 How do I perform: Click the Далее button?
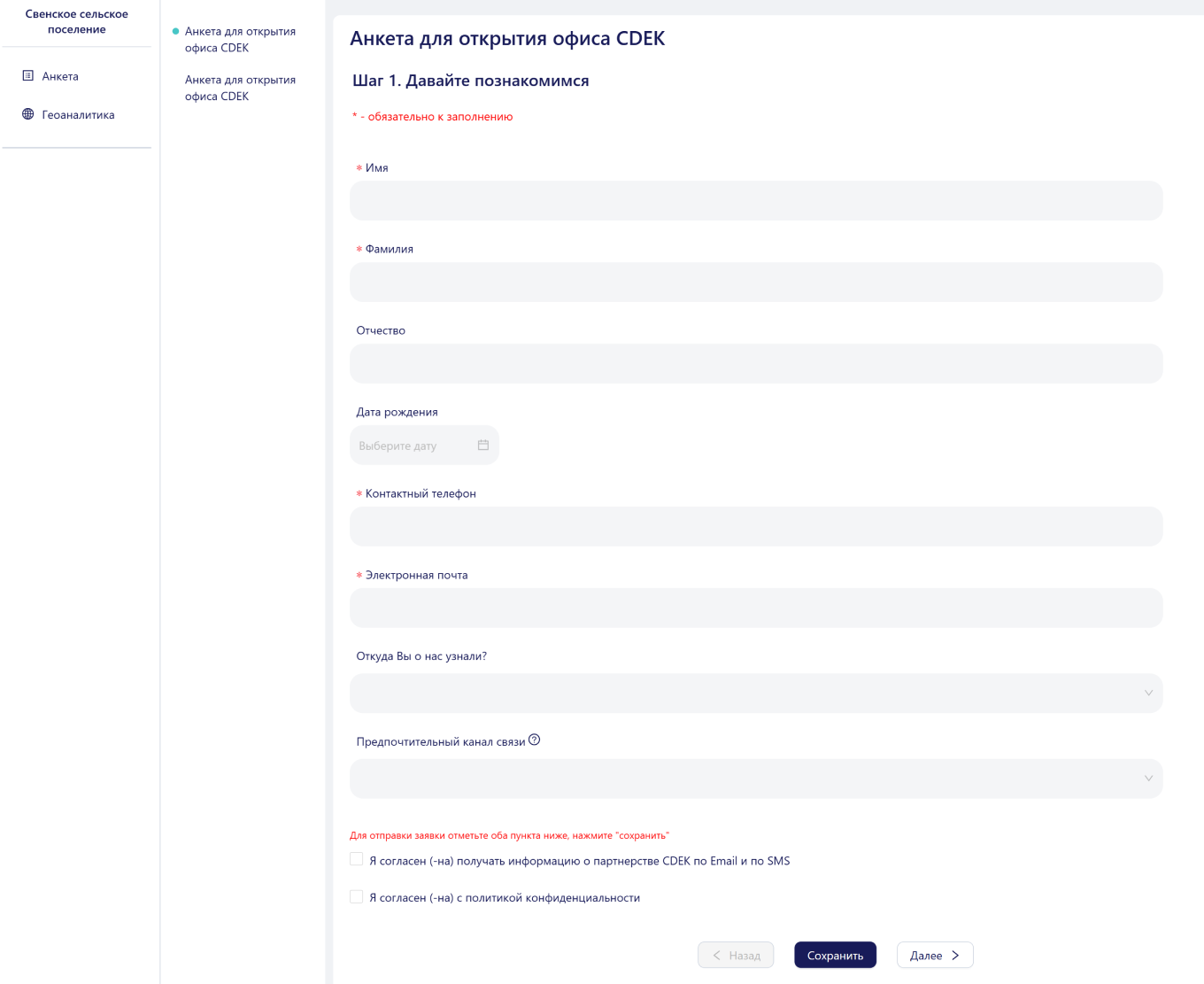tap(935, 955)
